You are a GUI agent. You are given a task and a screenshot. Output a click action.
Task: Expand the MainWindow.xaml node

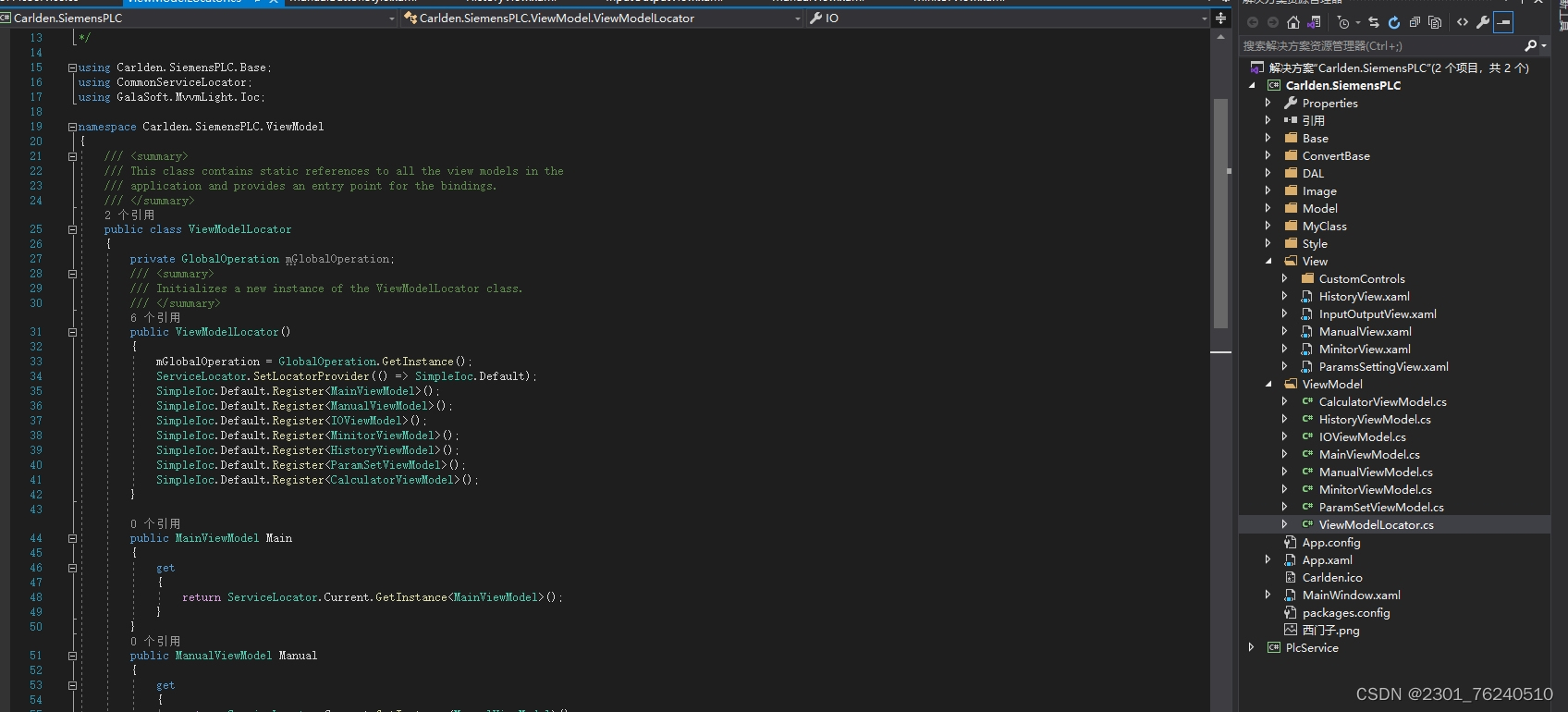[1268, 595]
